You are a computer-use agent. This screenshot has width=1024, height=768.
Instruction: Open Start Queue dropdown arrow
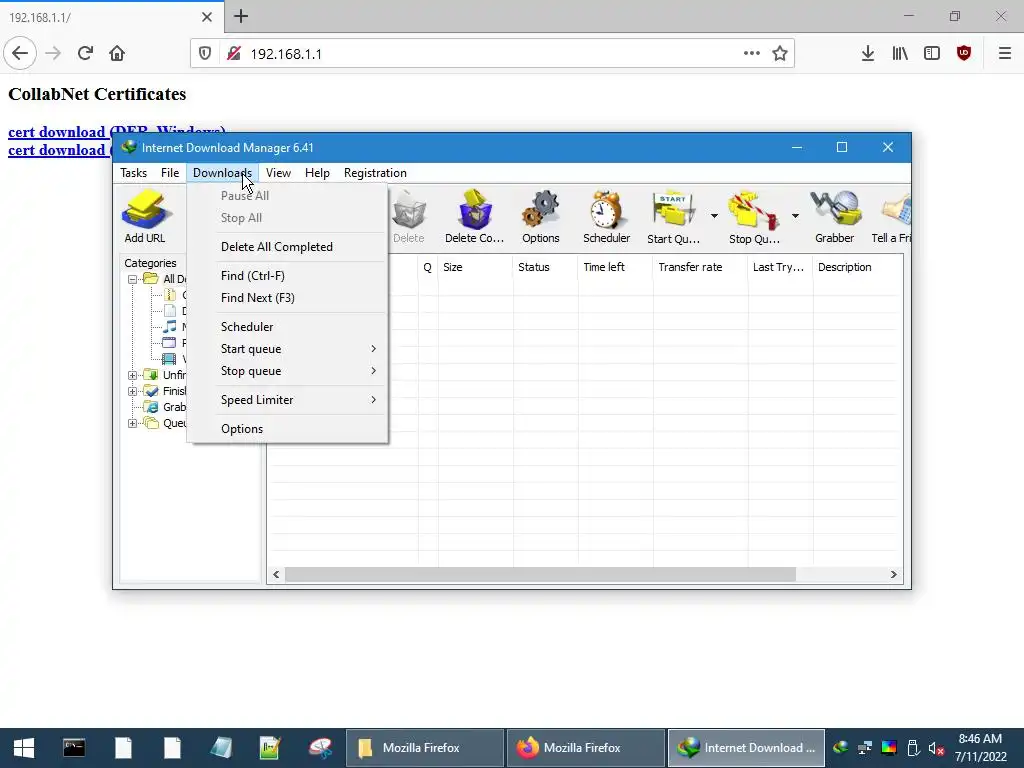[x=714, y=216]
